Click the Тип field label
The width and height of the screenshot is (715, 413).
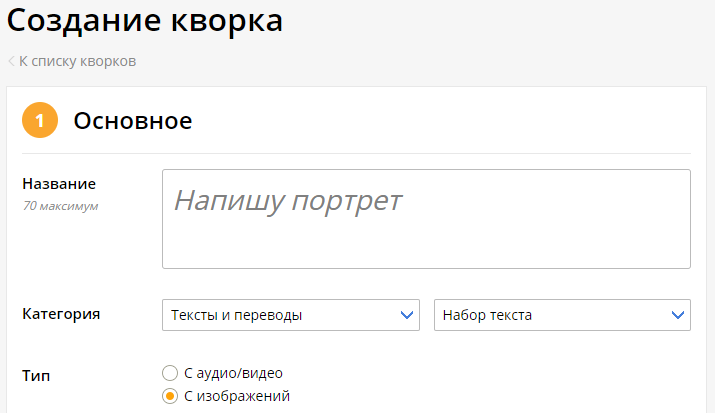[x=36, y=375]
